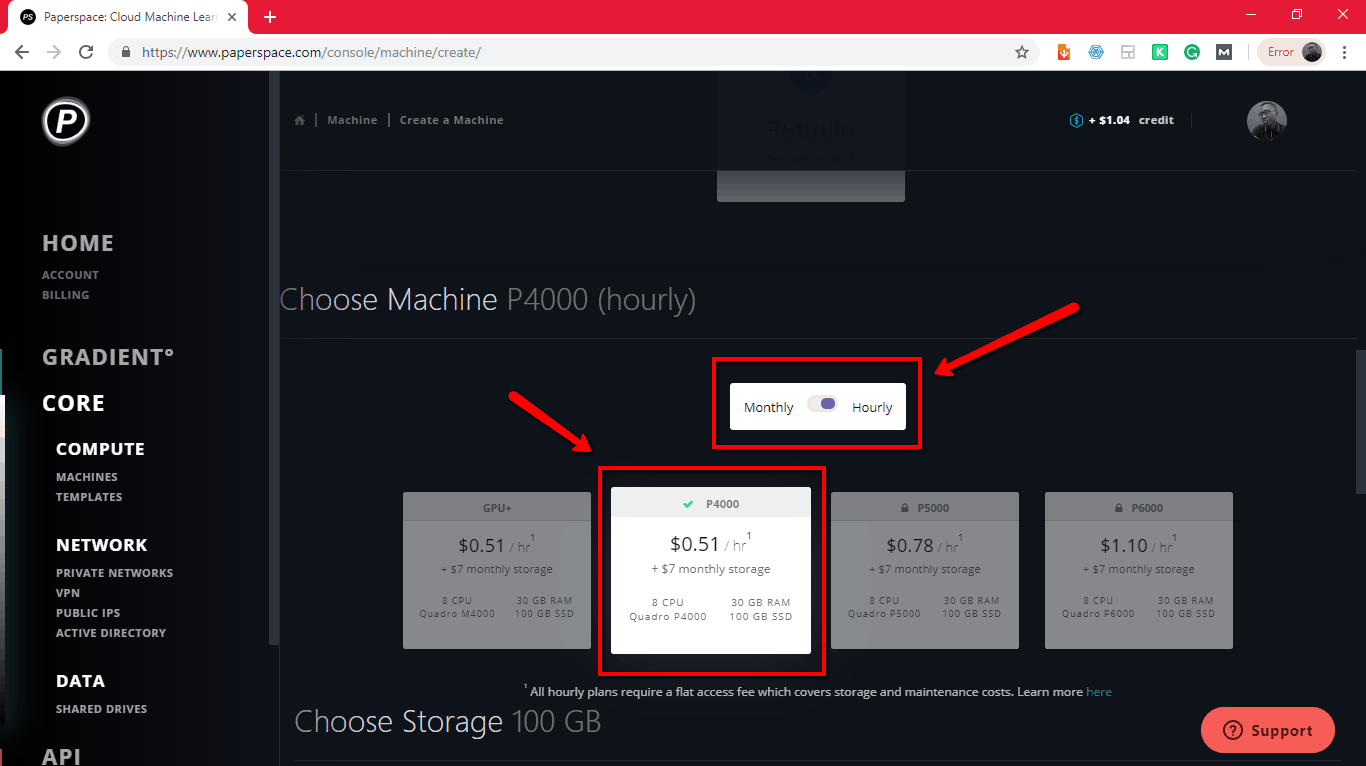This screenshot has width=1366, height=766.
Task: Click the gray grid layout extension icon
Action: coord(1128,52)
